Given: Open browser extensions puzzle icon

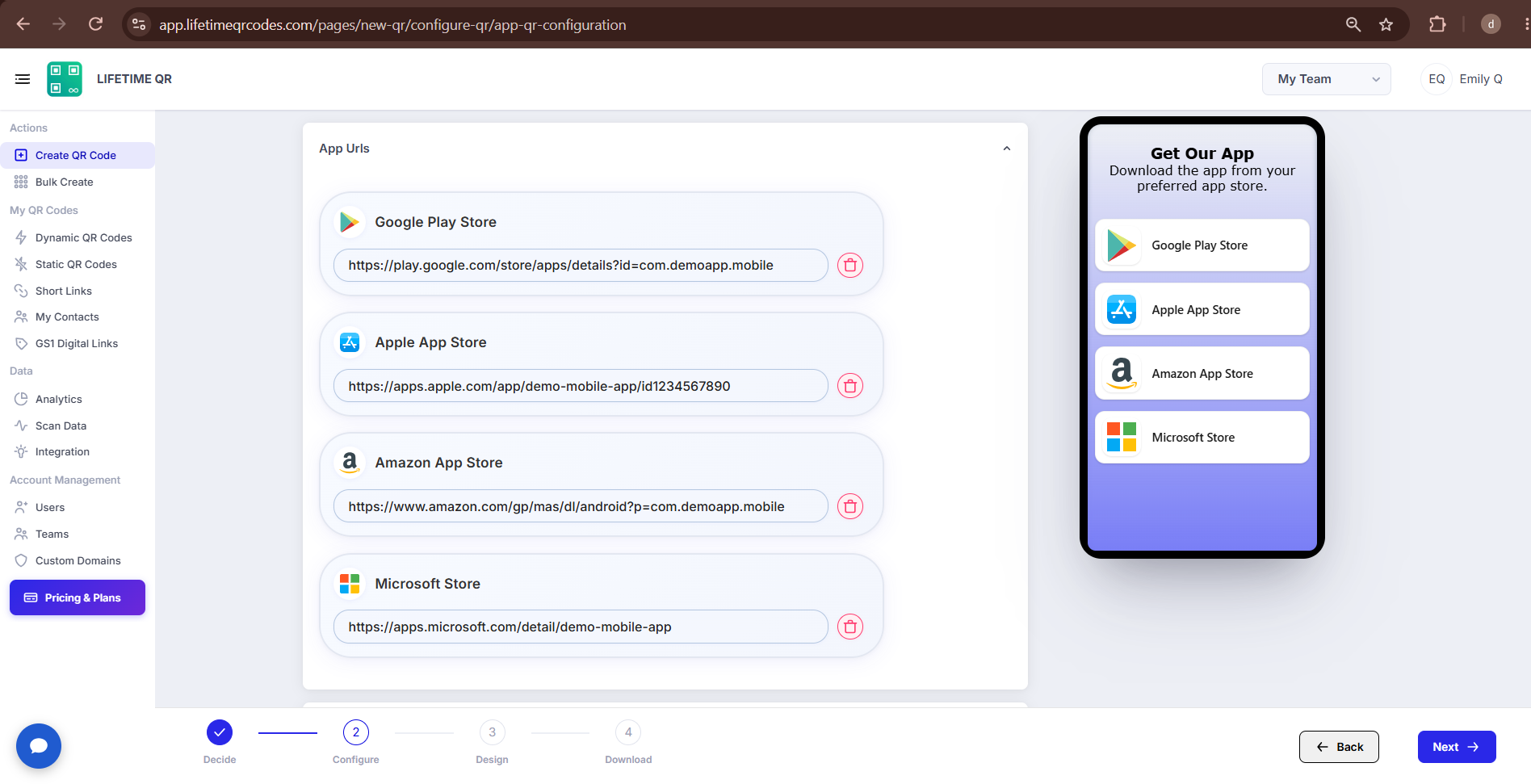Looking at the screenshot, I should coord(1437,24).
